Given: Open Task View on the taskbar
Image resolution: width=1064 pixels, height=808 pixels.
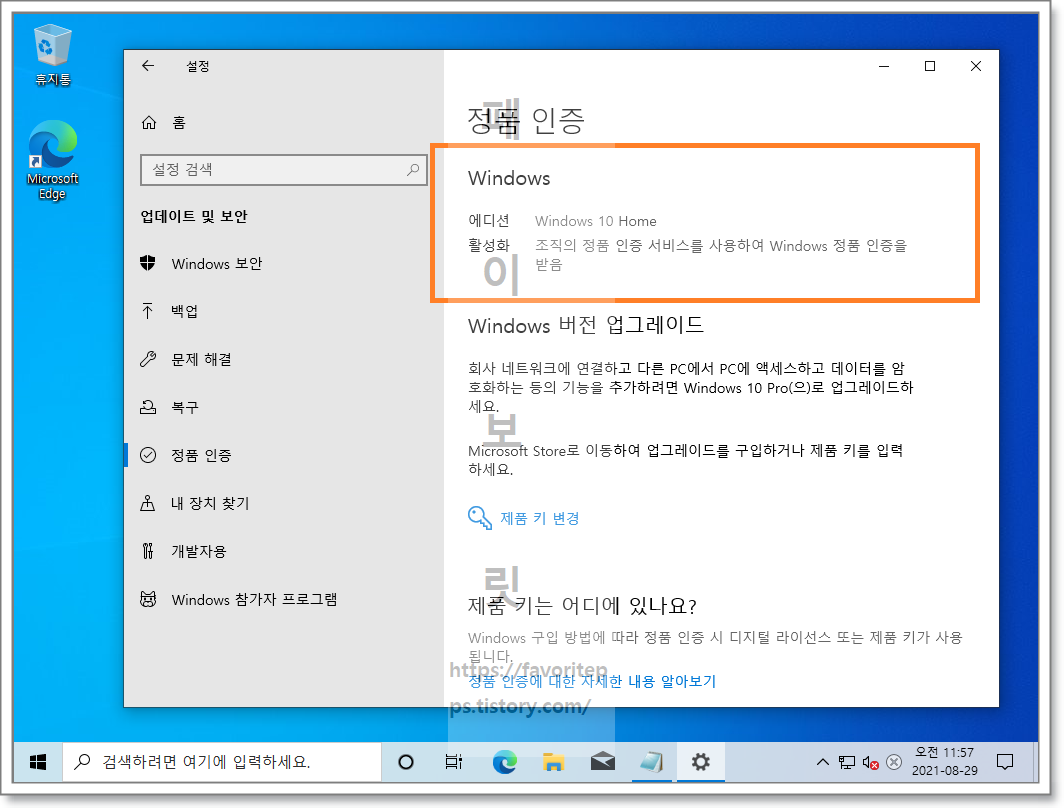Looking at the screenshot, I should 453,762.
